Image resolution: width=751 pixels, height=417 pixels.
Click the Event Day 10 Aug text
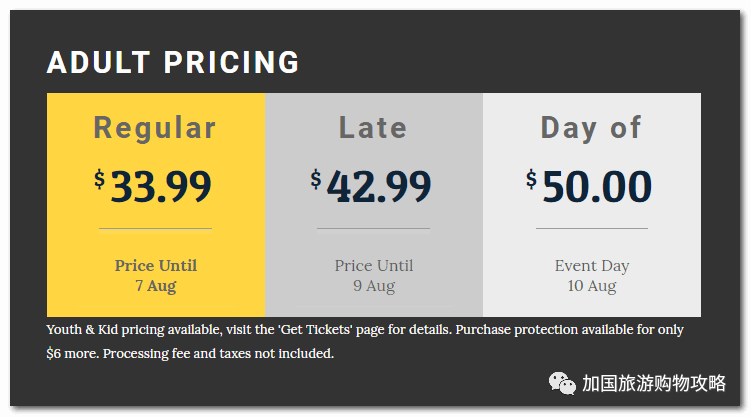(592, 275)
